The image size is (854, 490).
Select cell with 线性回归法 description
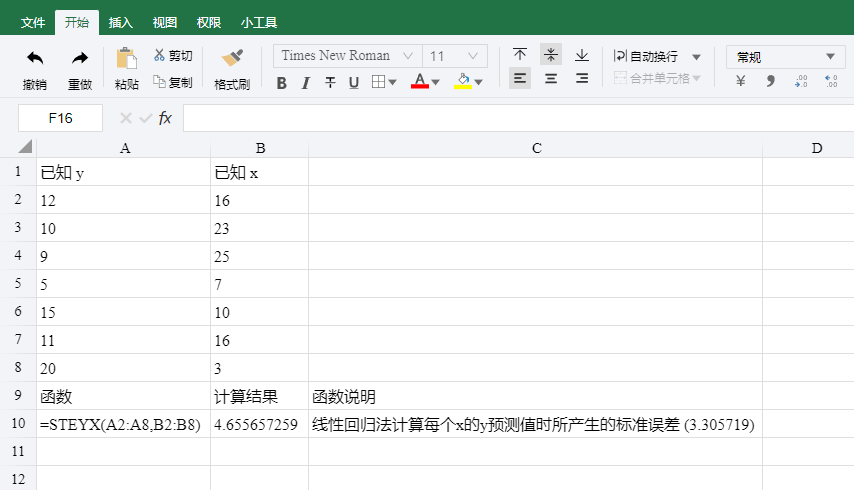pos(536,424)
